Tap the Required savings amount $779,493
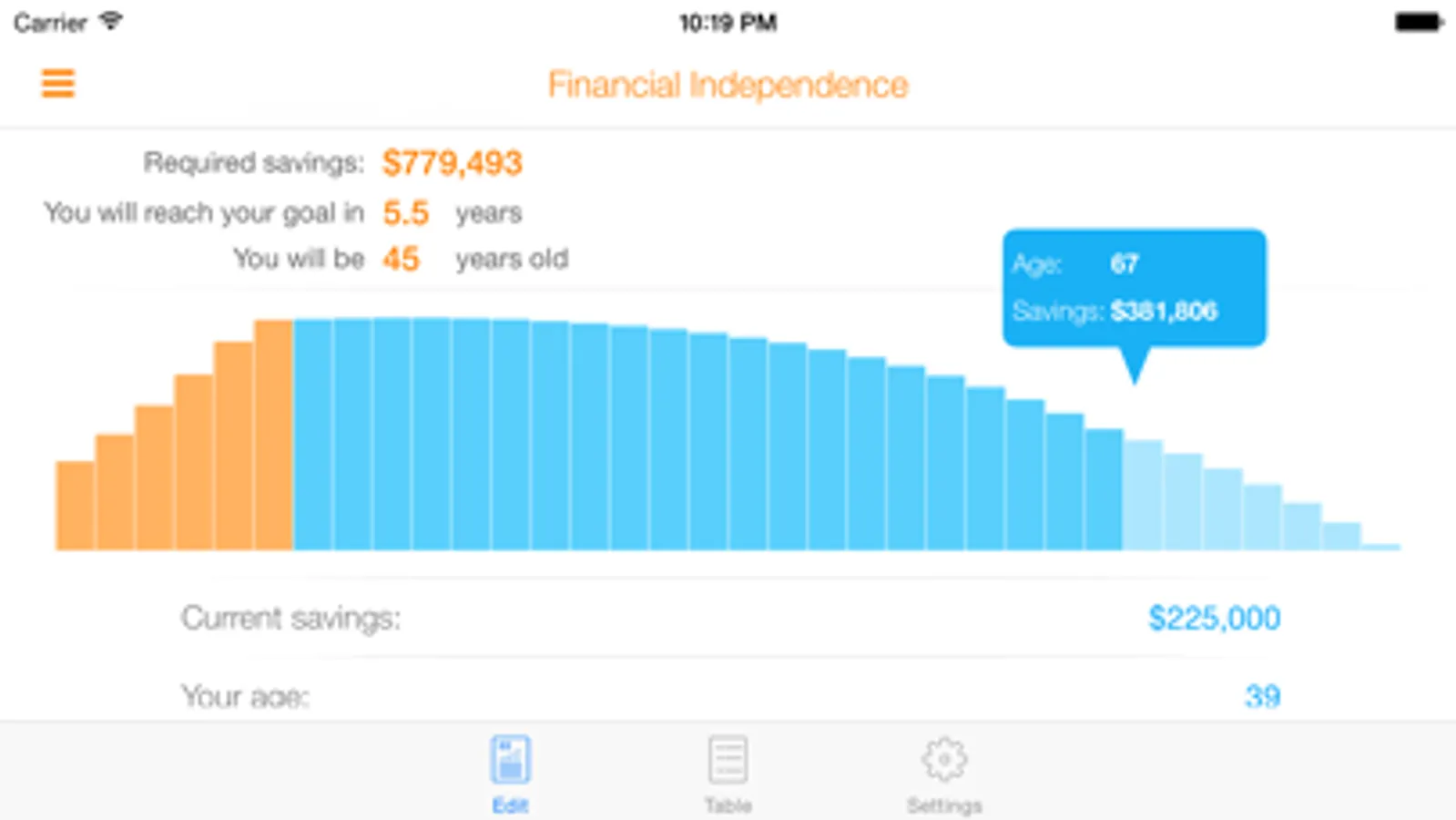The height and width of the screenshot is (820, 1456). pyautogui.click(x=452, y=163)
